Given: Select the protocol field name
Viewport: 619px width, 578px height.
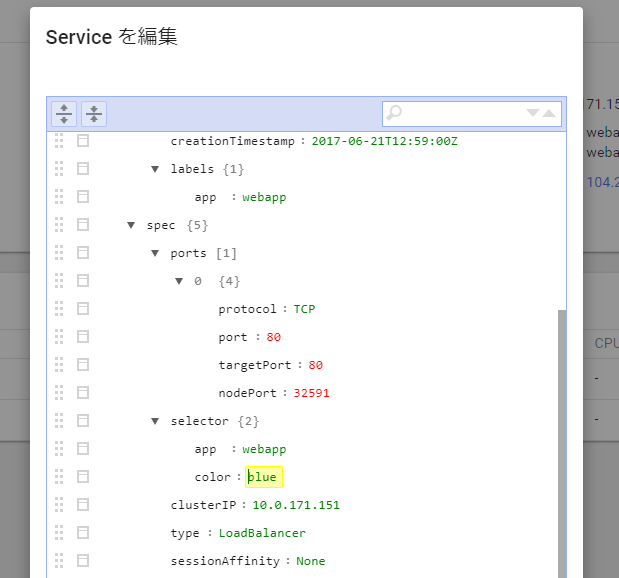Looking at the screenshot, I should click(248, 309).
